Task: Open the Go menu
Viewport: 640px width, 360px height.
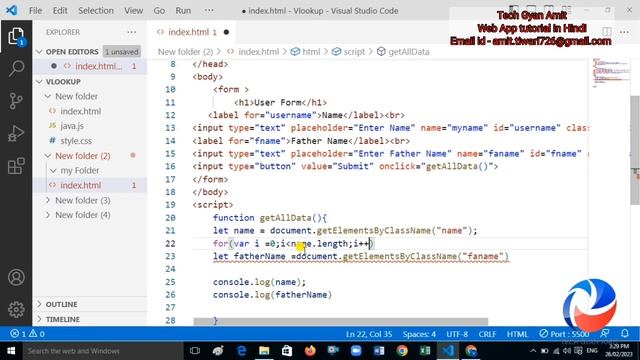Action: coord(159,11)
